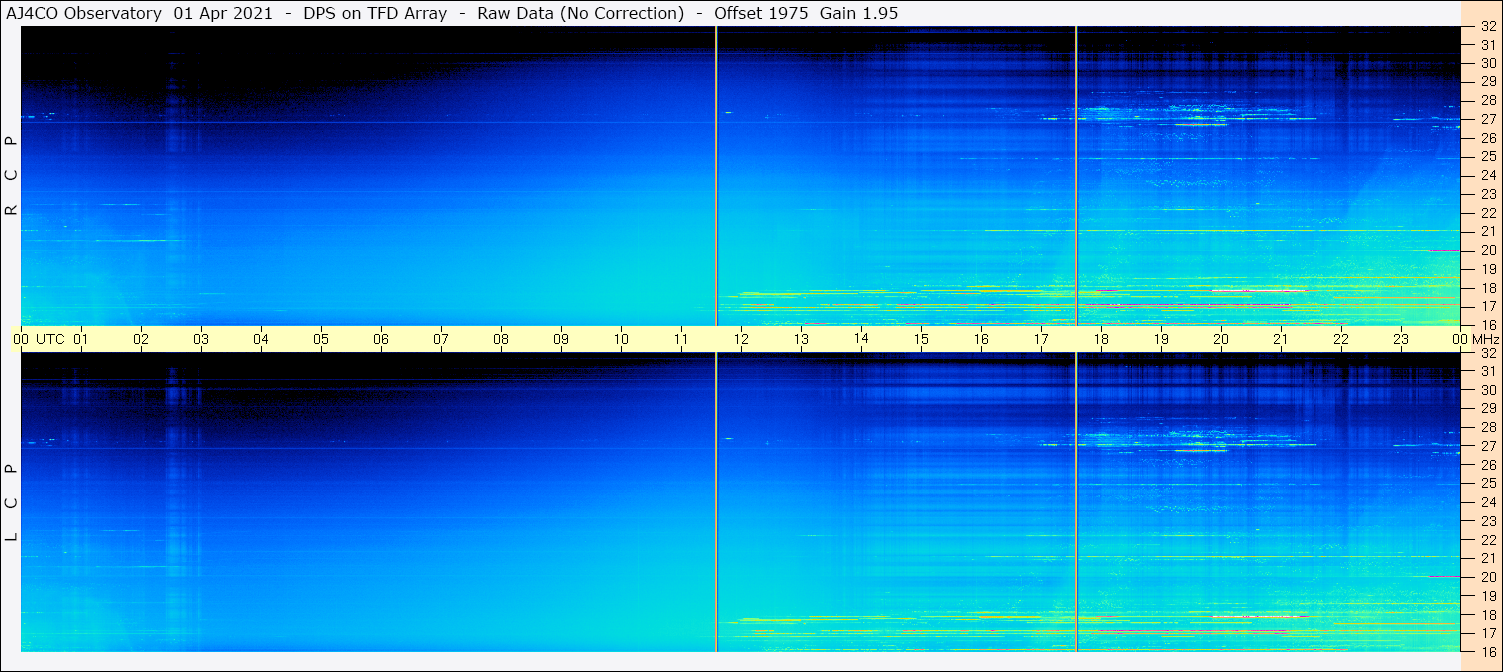Click the 12 hour mark on UTC axis
1503x672 pixels.
pyautogui.click(x=741, y=339)
